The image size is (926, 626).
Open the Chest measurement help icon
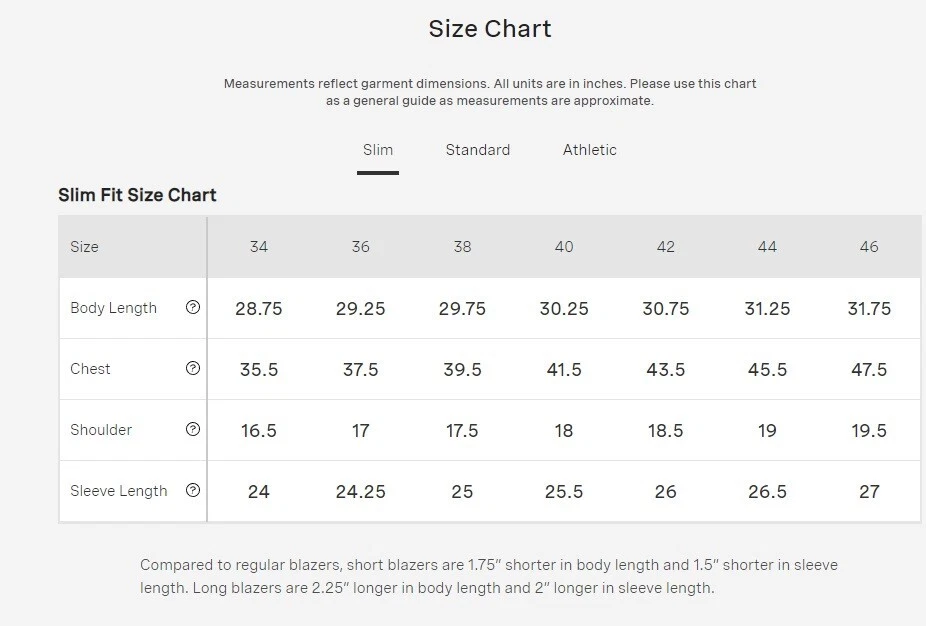coord(193,368)
